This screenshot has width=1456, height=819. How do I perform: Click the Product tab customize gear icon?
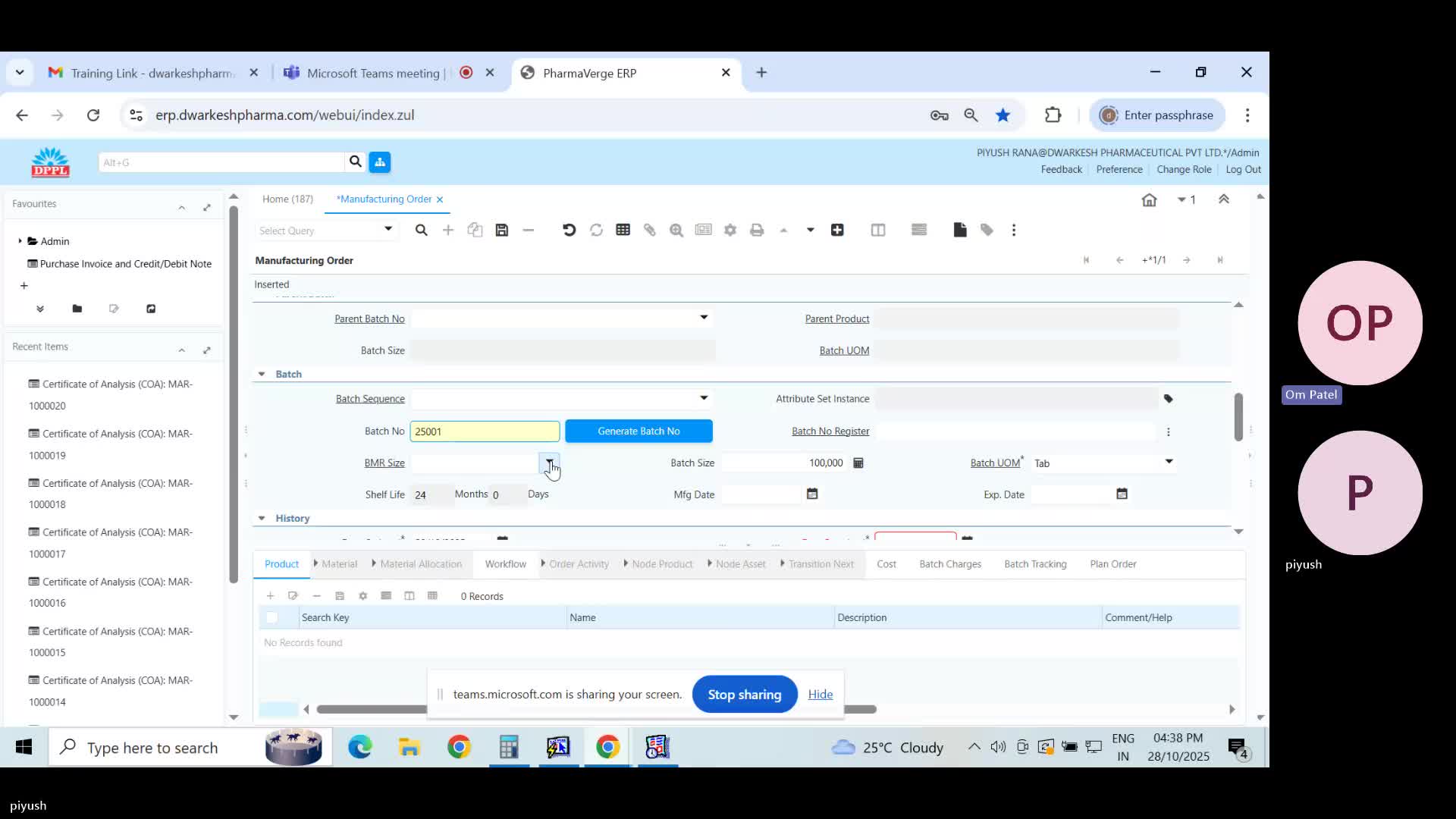(x=363, y=596)
